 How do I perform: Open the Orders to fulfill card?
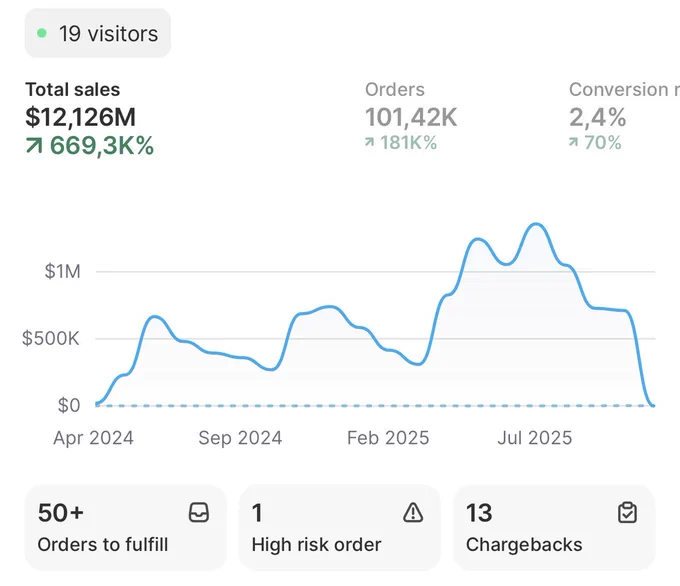tap(126, 527)
